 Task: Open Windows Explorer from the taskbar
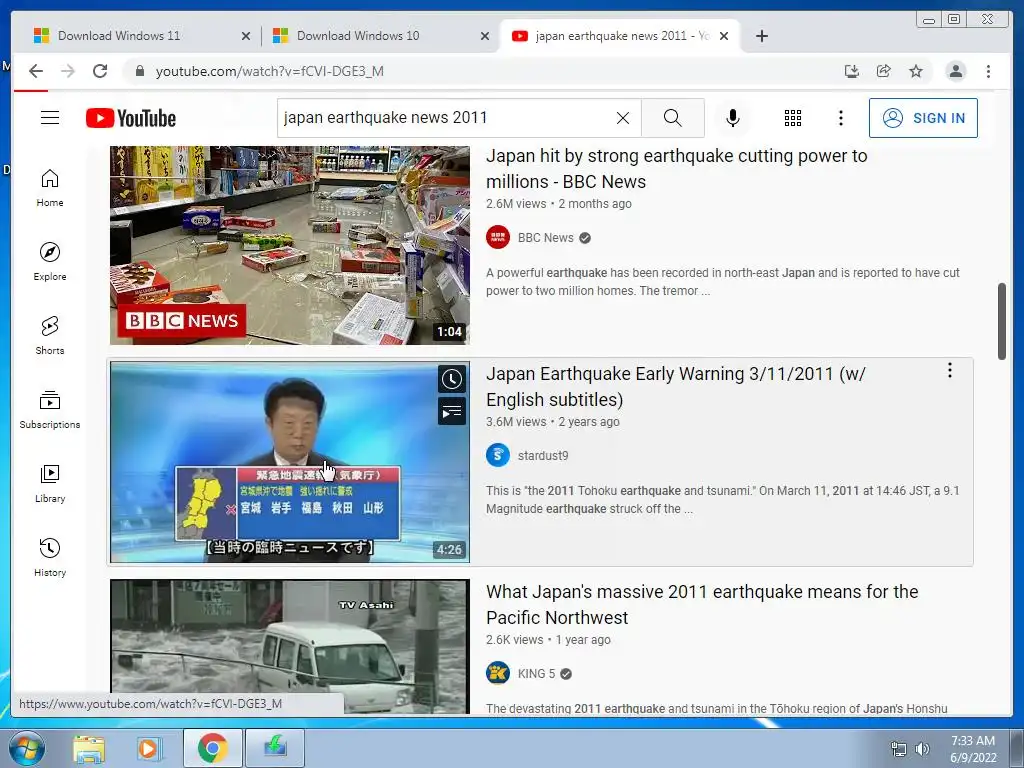click(89, 748)
